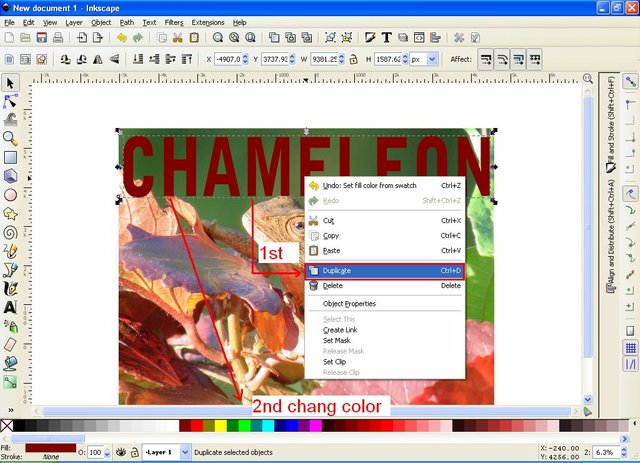The width and height of the screenshot is (640, 463).
Task: Select the Connector tool
Action: pos(10,382)
